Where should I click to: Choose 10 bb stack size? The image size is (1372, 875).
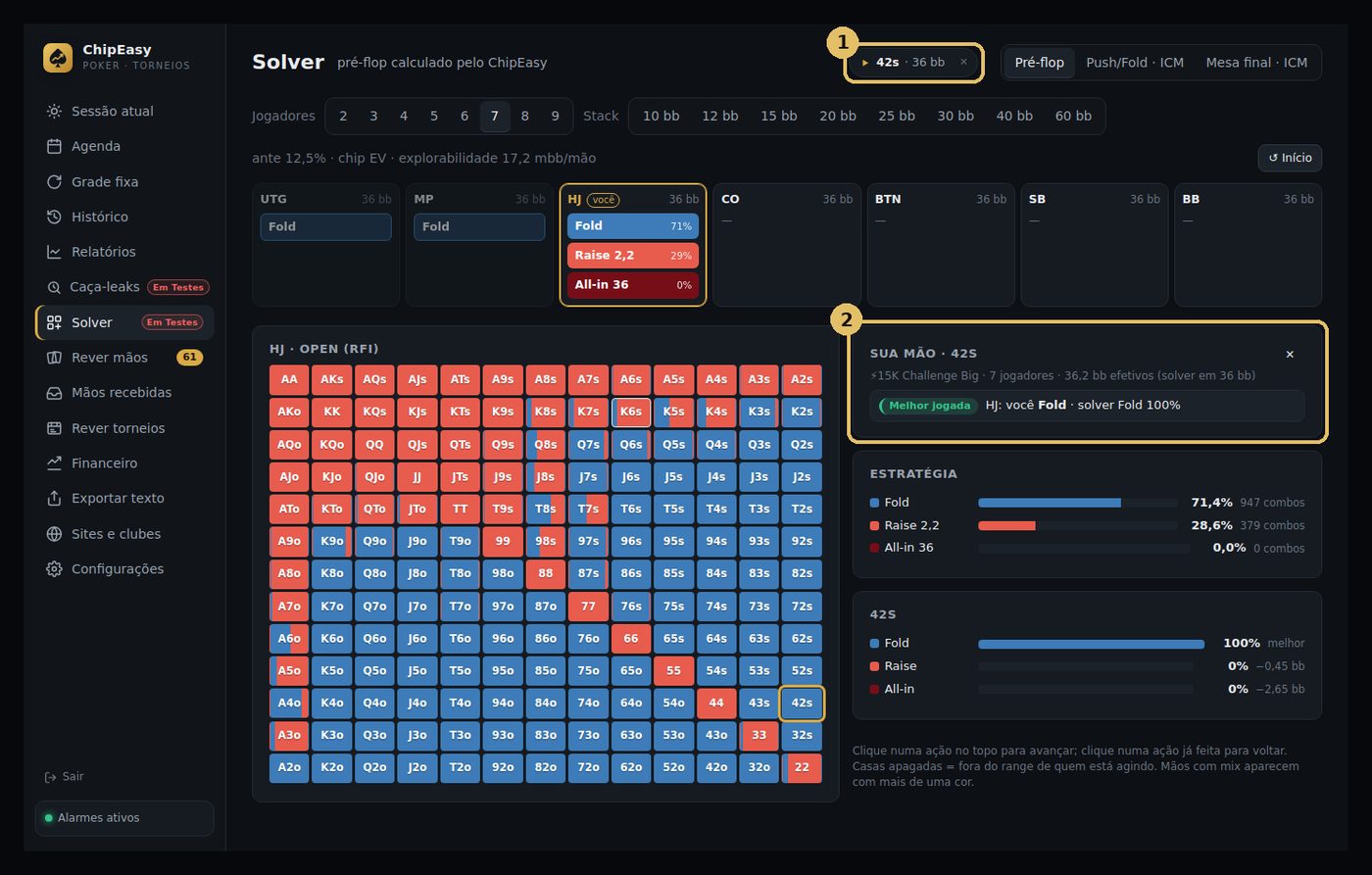click(661, 116)
